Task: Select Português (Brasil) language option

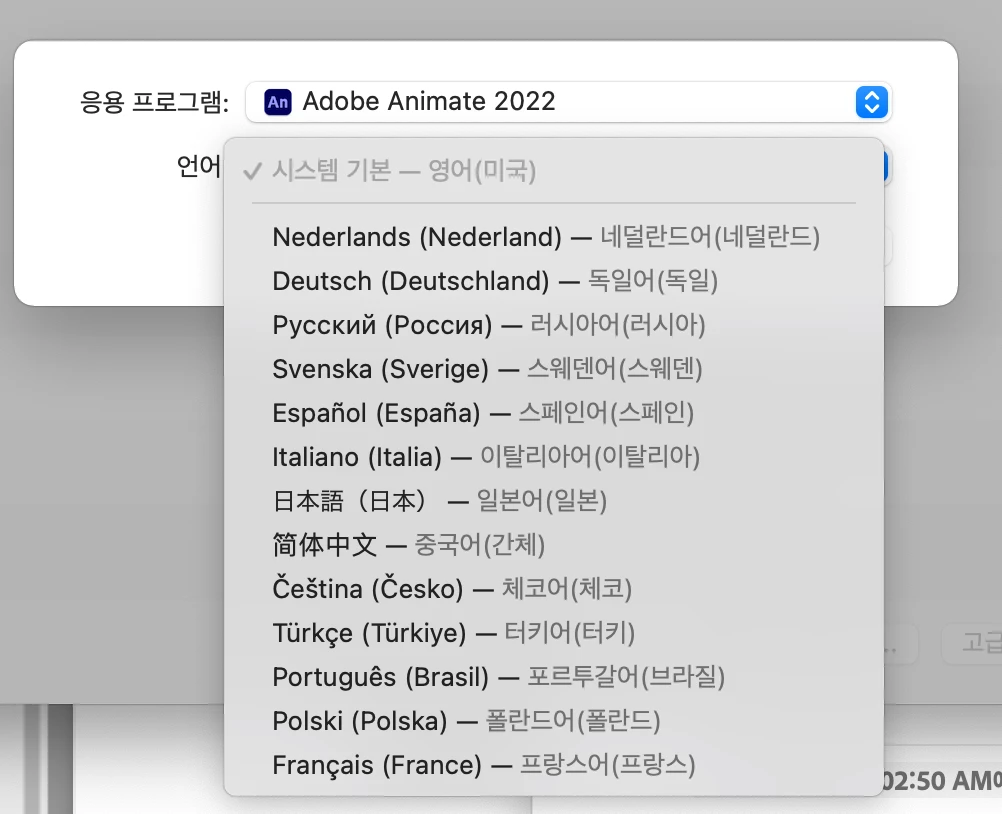Action: tap(553, 677)
